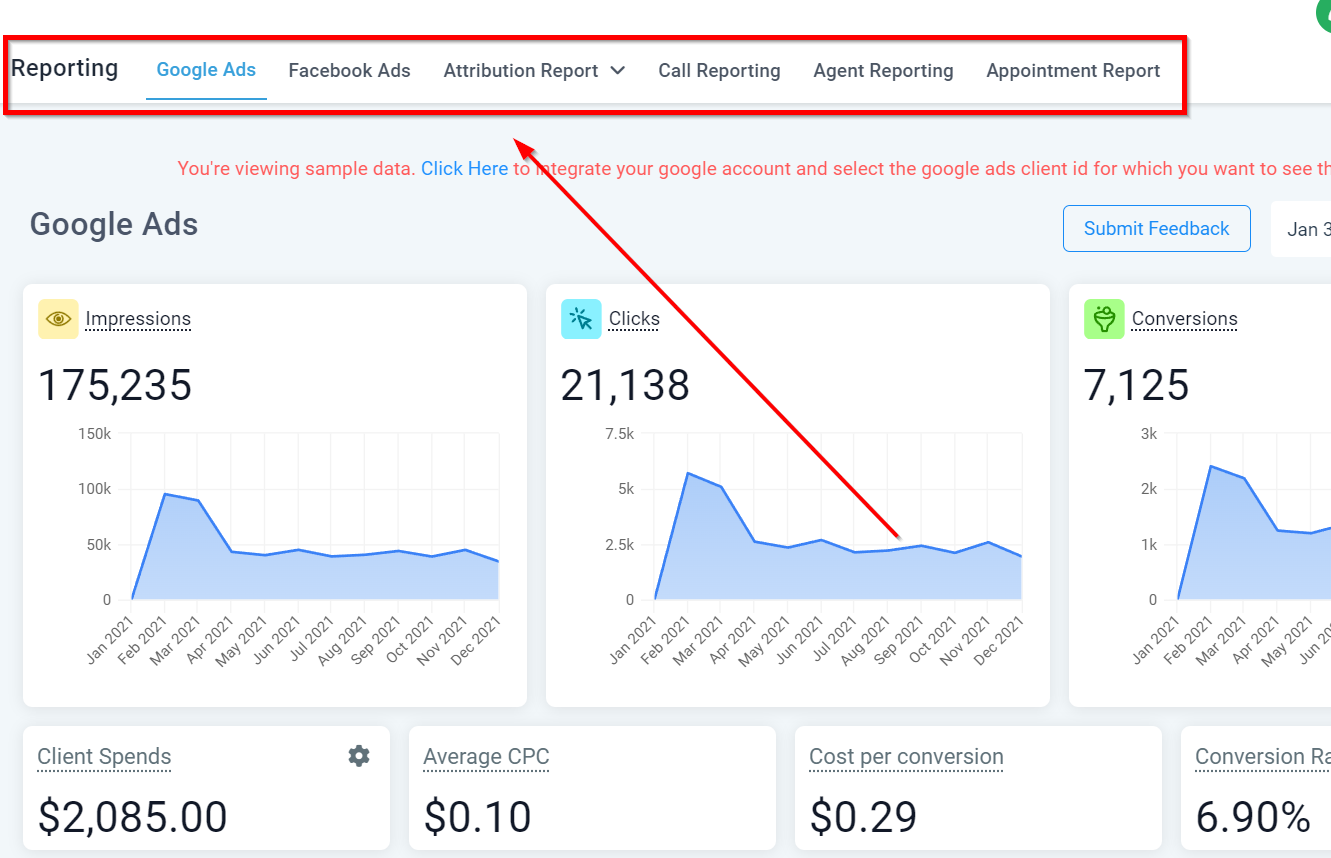Switch to Google Ads tab
Screen dimensions: 1331x858
[x=206, y=70]
